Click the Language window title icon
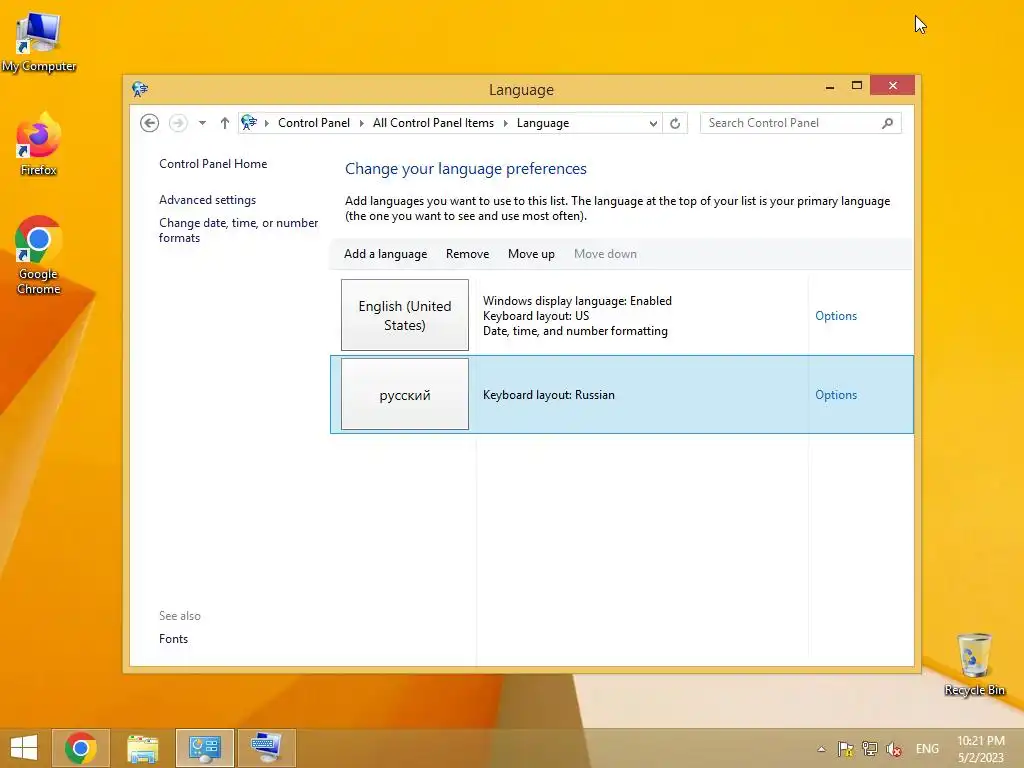This screenshot has height=768, width=1024. pyautogui.click(x=140, y=89)
